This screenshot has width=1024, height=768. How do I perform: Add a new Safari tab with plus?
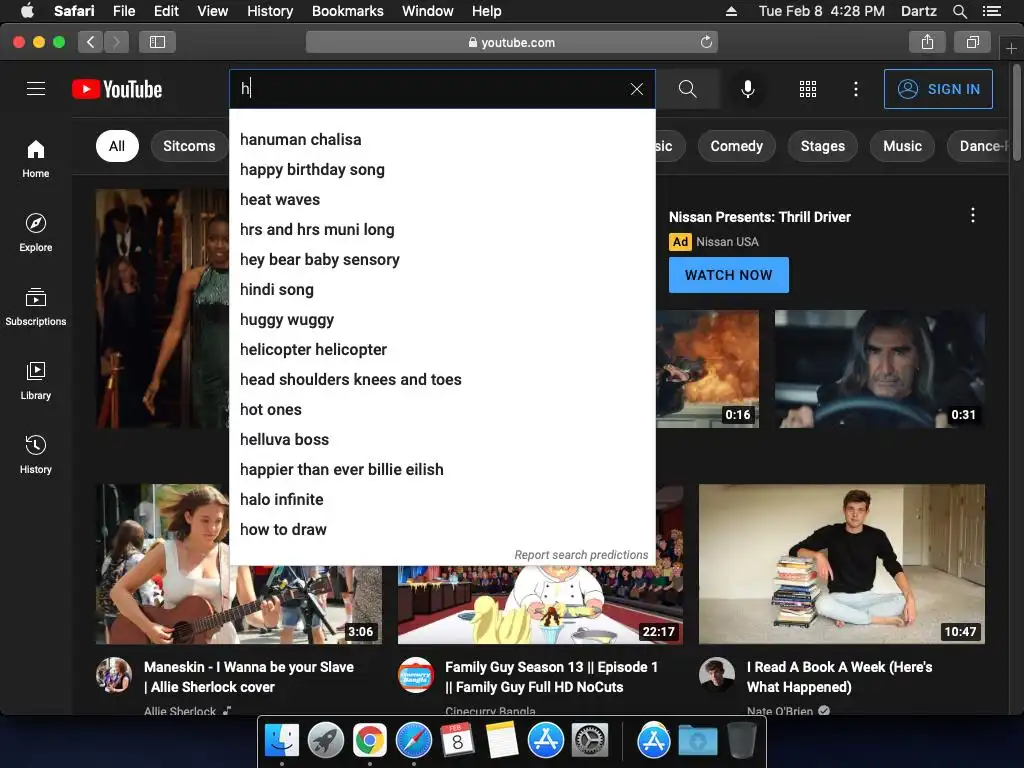pos(1011,48)
